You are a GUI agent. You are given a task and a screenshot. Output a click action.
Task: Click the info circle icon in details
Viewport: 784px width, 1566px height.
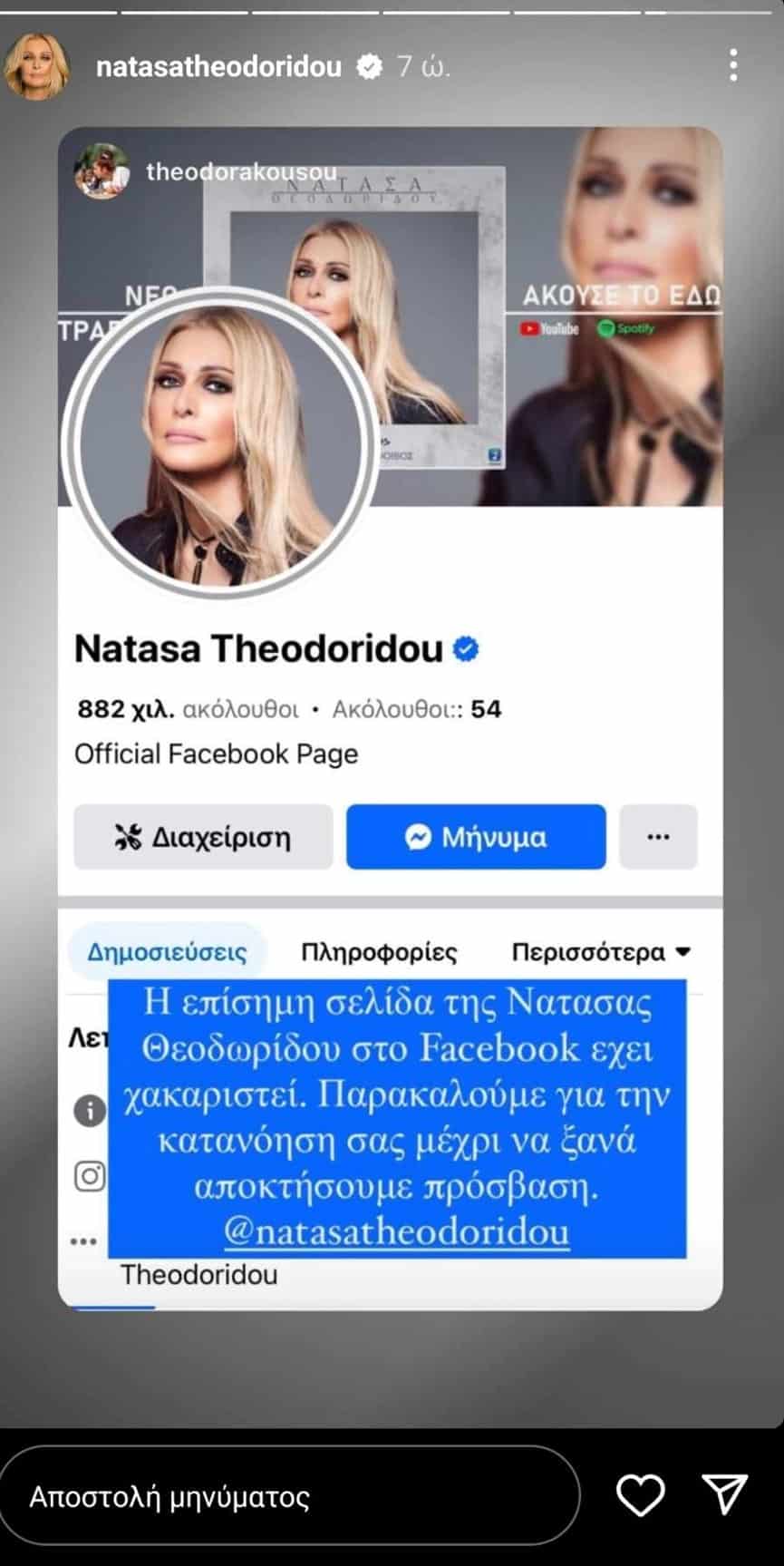(x=90, y=1110)
